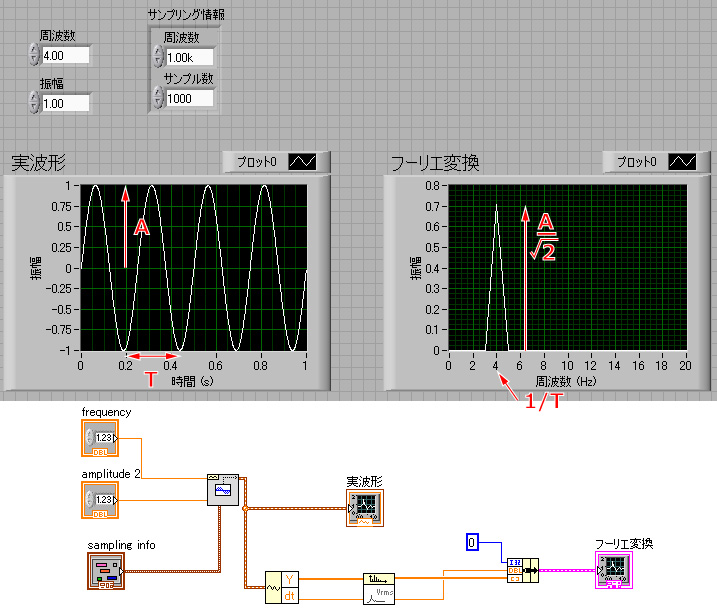717x609 pixels.
Task: Click the Vrms spectrum measurement node
Action: click(x=378, y=587)
